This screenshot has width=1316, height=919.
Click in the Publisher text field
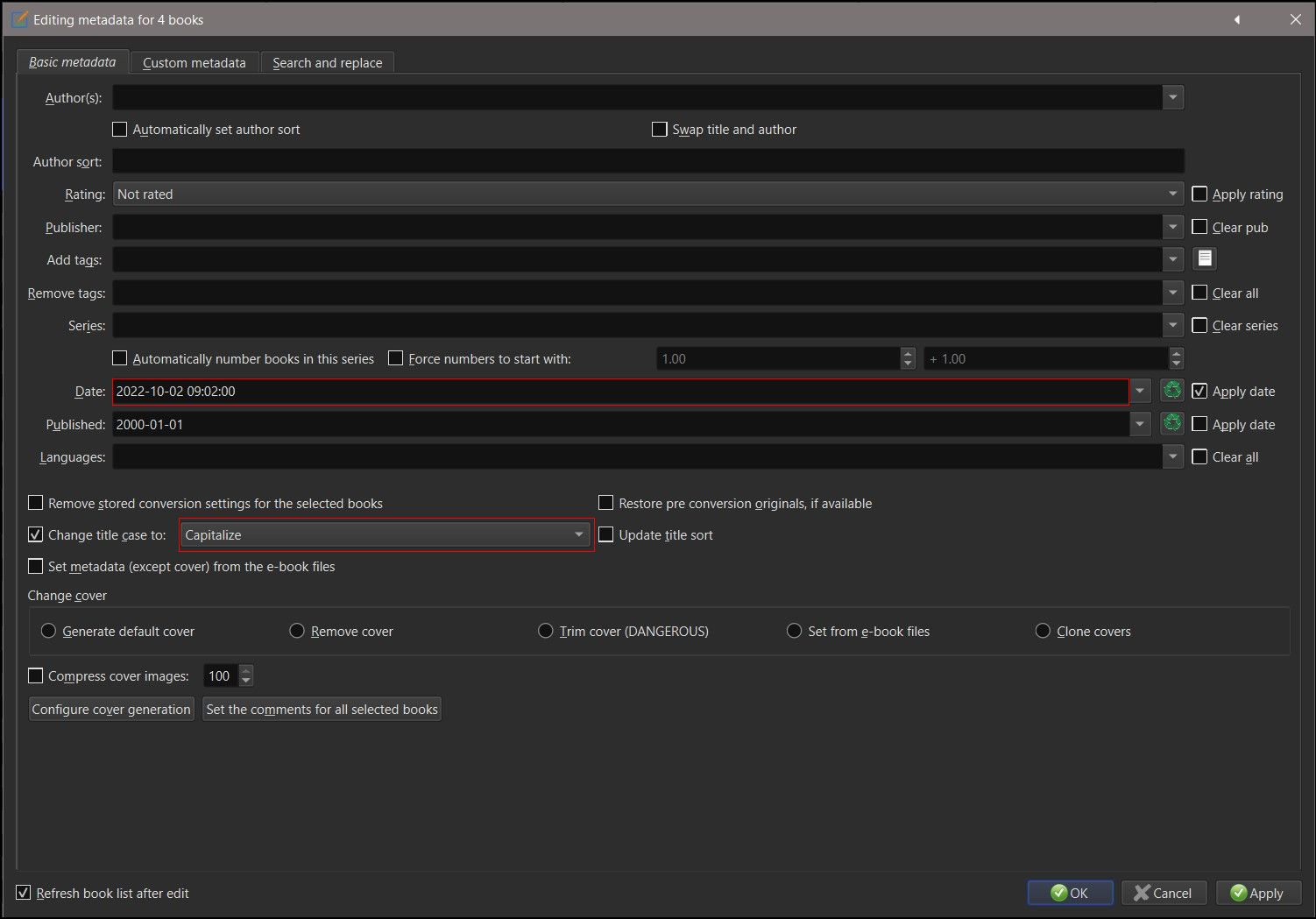point(637,227)
